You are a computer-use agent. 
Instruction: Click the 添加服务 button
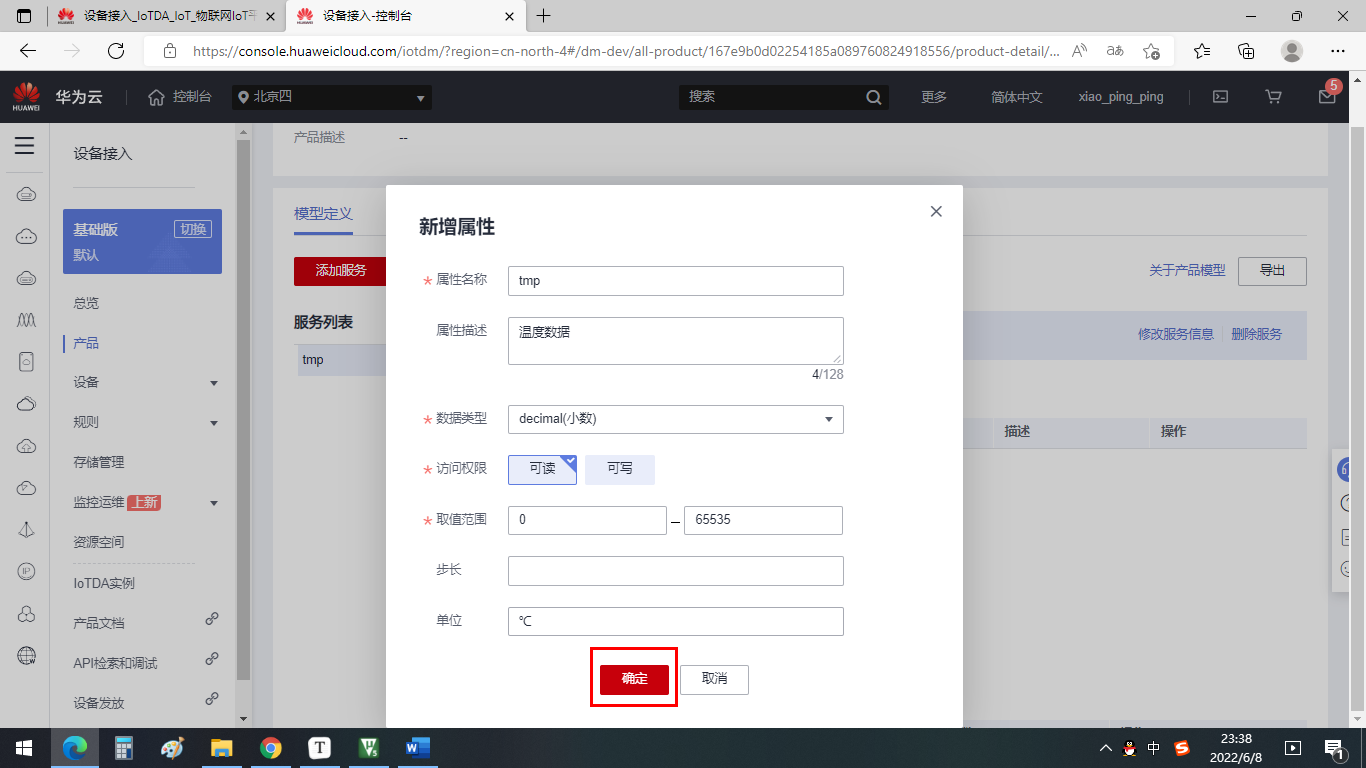tap(341, 270)
